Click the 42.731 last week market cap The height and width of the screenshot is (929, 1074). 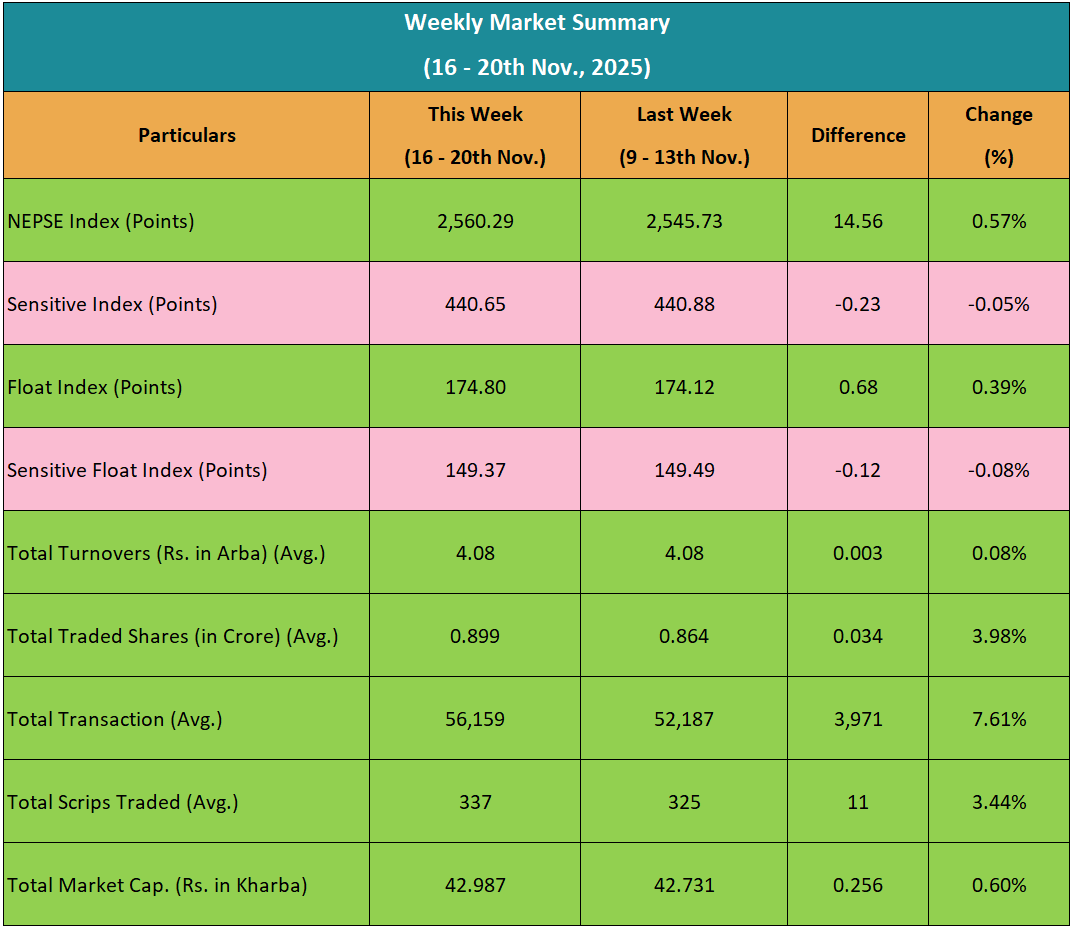click(684, 885)
